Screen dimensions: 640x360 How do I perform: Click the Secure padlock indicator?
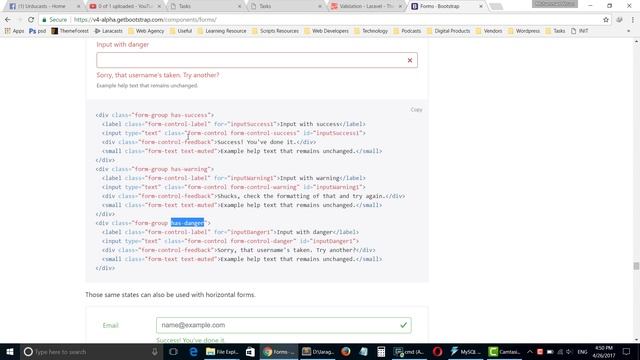click(55, 20)
